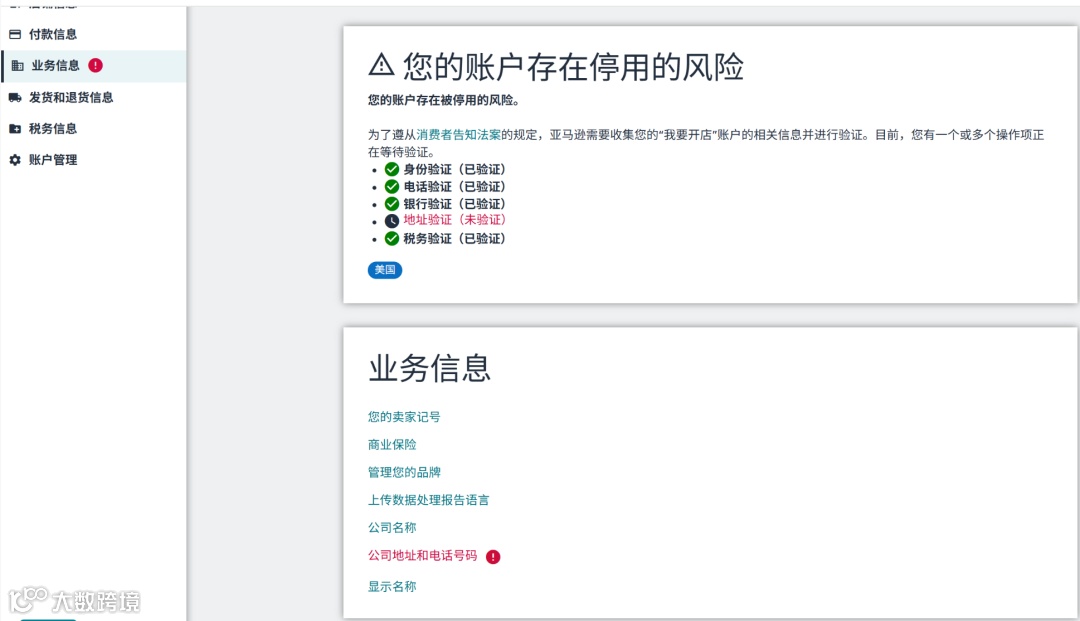Click red alert icon beside 公司地址和电话号码
This screenshot has width=1080, height=621.
coord(493,557)
